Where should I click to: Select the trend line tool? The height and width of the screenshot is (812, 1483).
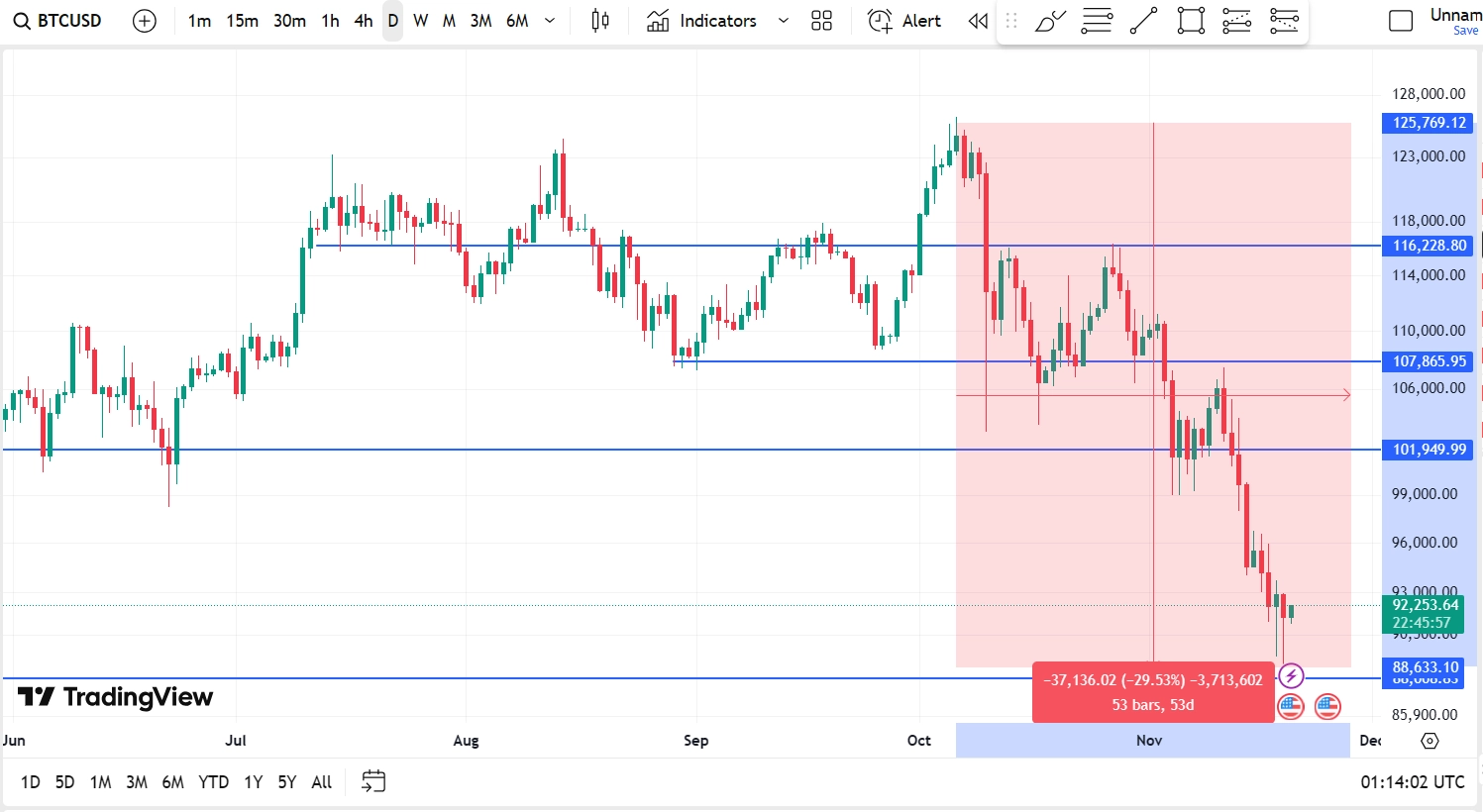pyautogui.click(x=1143, y=21)
